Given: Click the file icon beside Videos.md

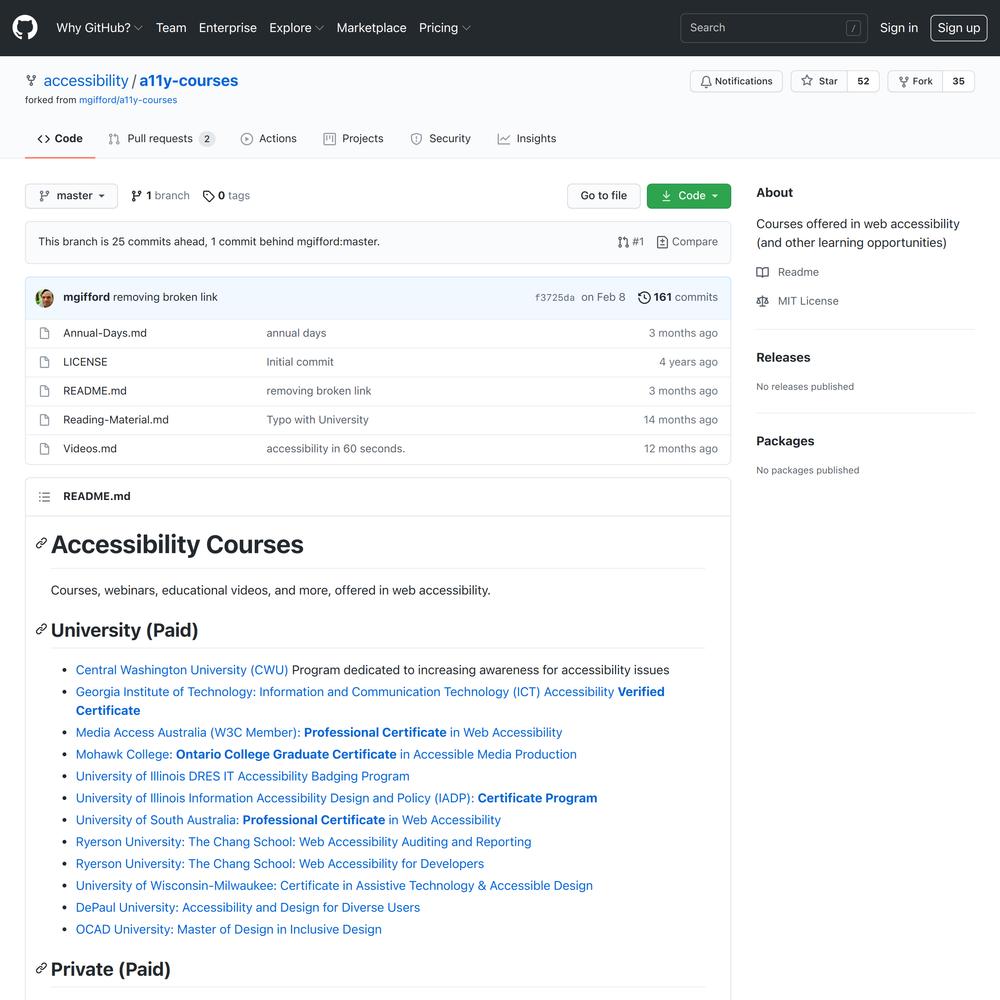Looking at the screenshot, I should click(x=44, y=449).
